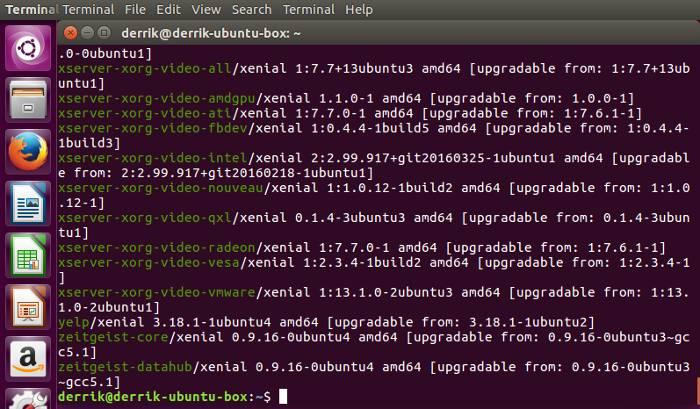The image size is (700, 409).
Task: Click the xserver-xorg-video-nouveau package name
Action: tap(161, 188)
